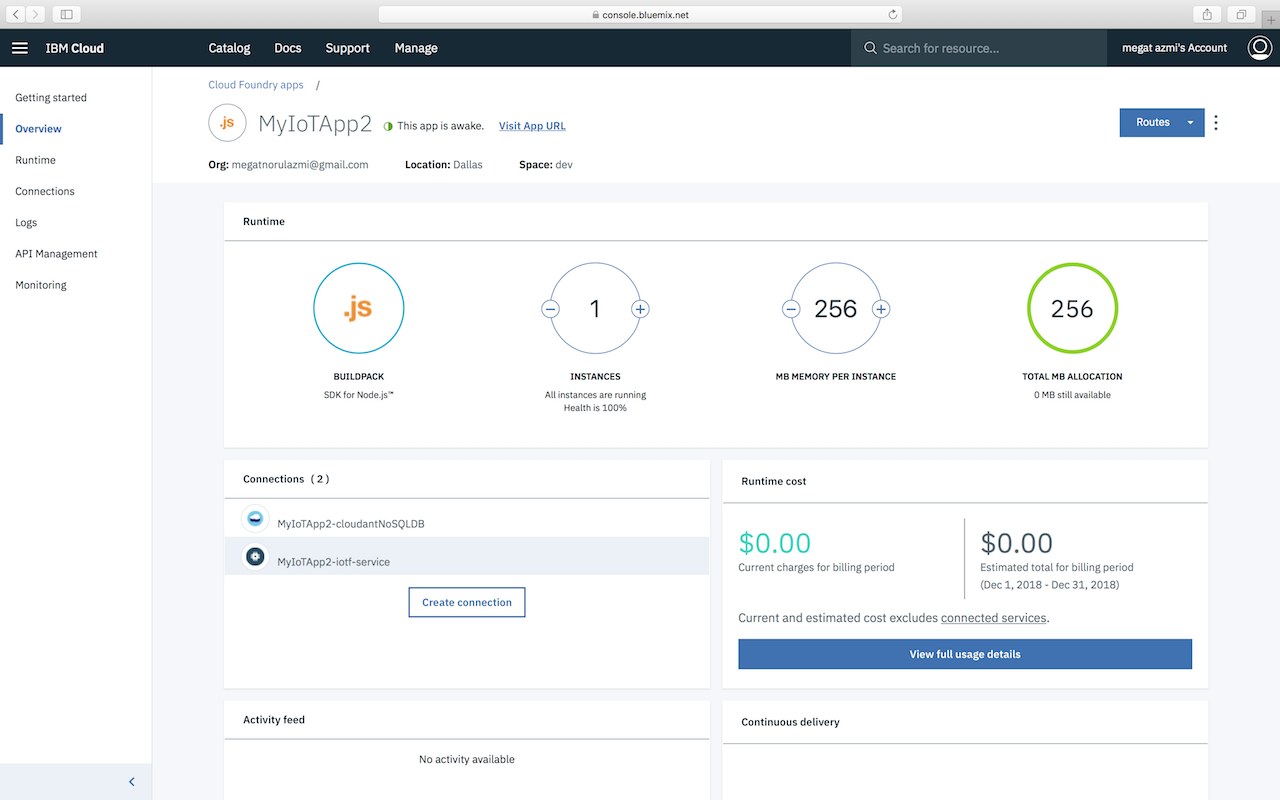The image size is (1280, 800).
Task: Click the Cloud Foundry apps breadcrumb
Action: (255, 85)
